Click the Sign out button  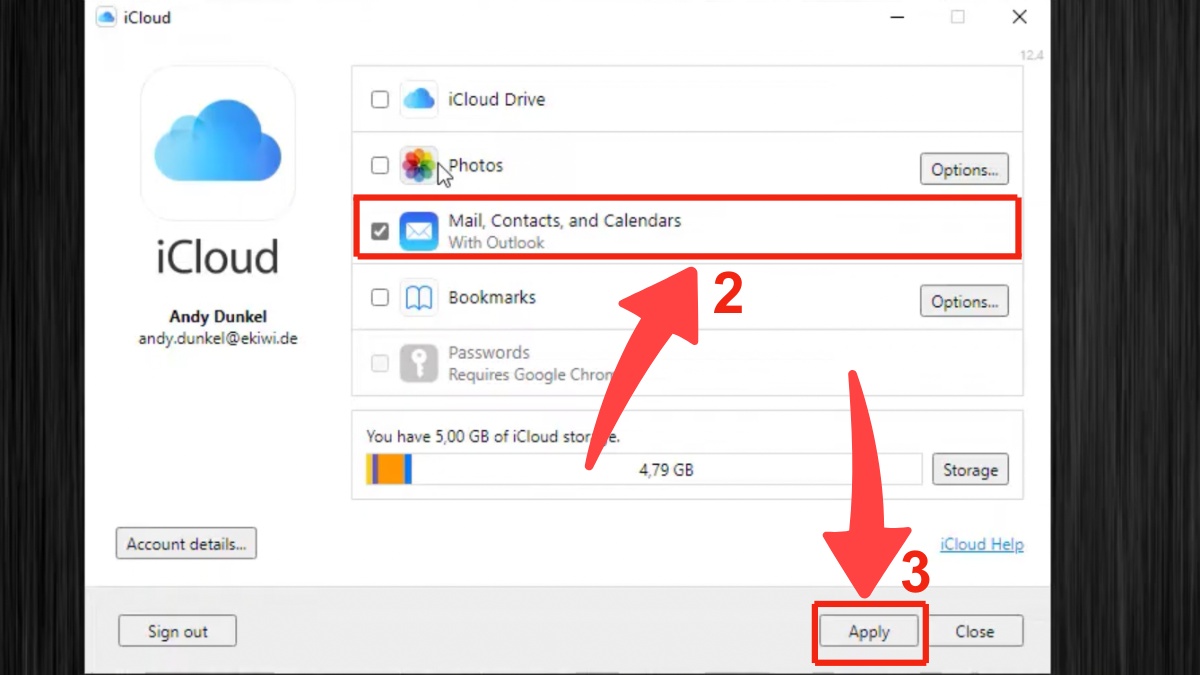click(x=178, y=631)
